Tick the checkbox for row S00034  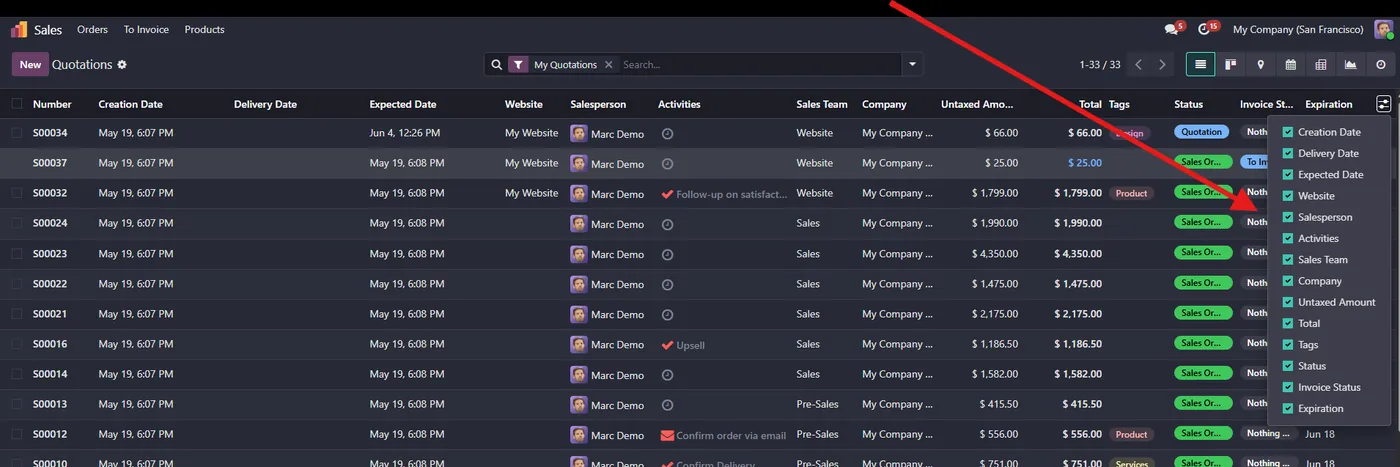pos(17,133)
